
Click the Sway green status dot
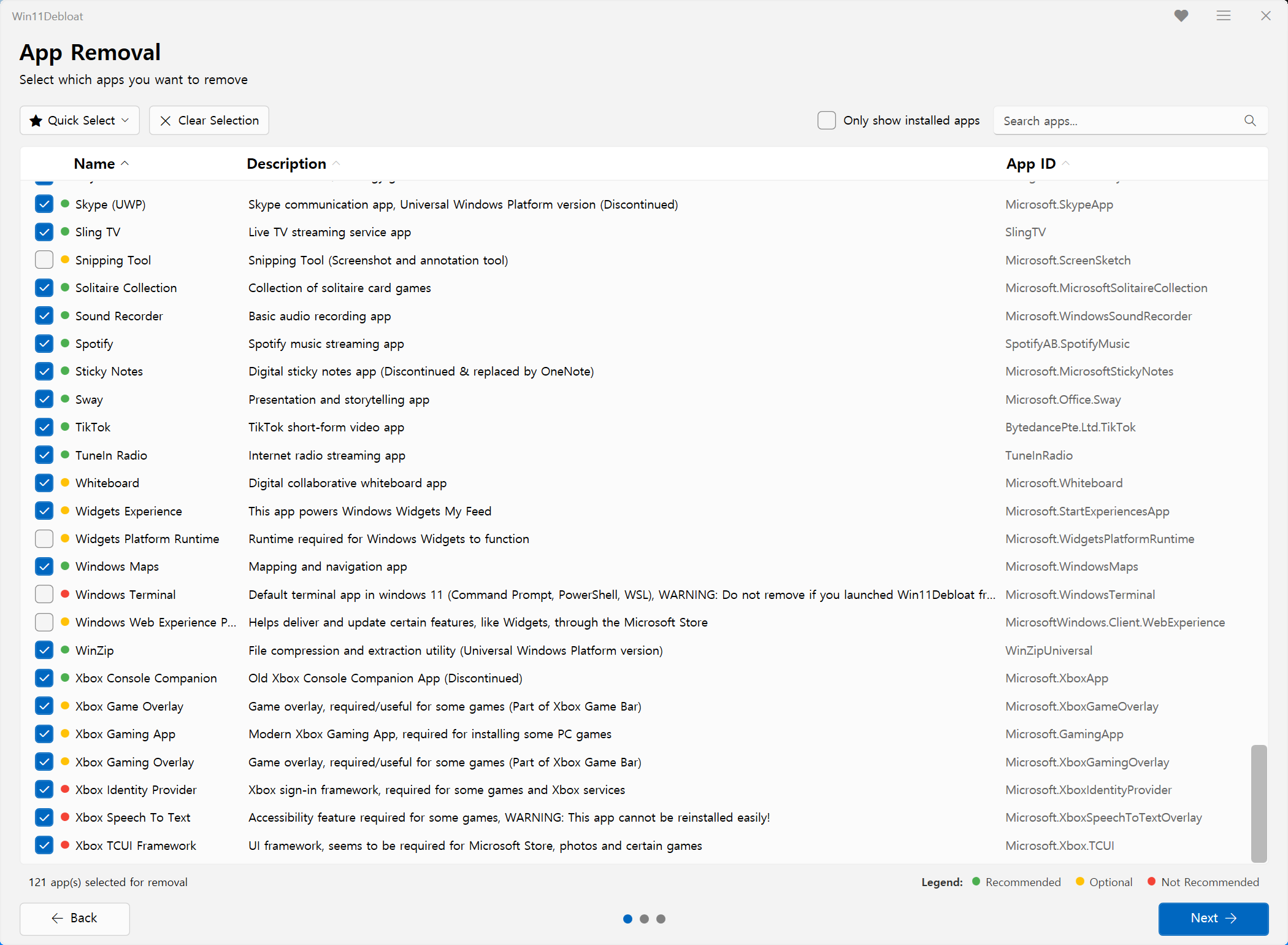tap(65, 399)
